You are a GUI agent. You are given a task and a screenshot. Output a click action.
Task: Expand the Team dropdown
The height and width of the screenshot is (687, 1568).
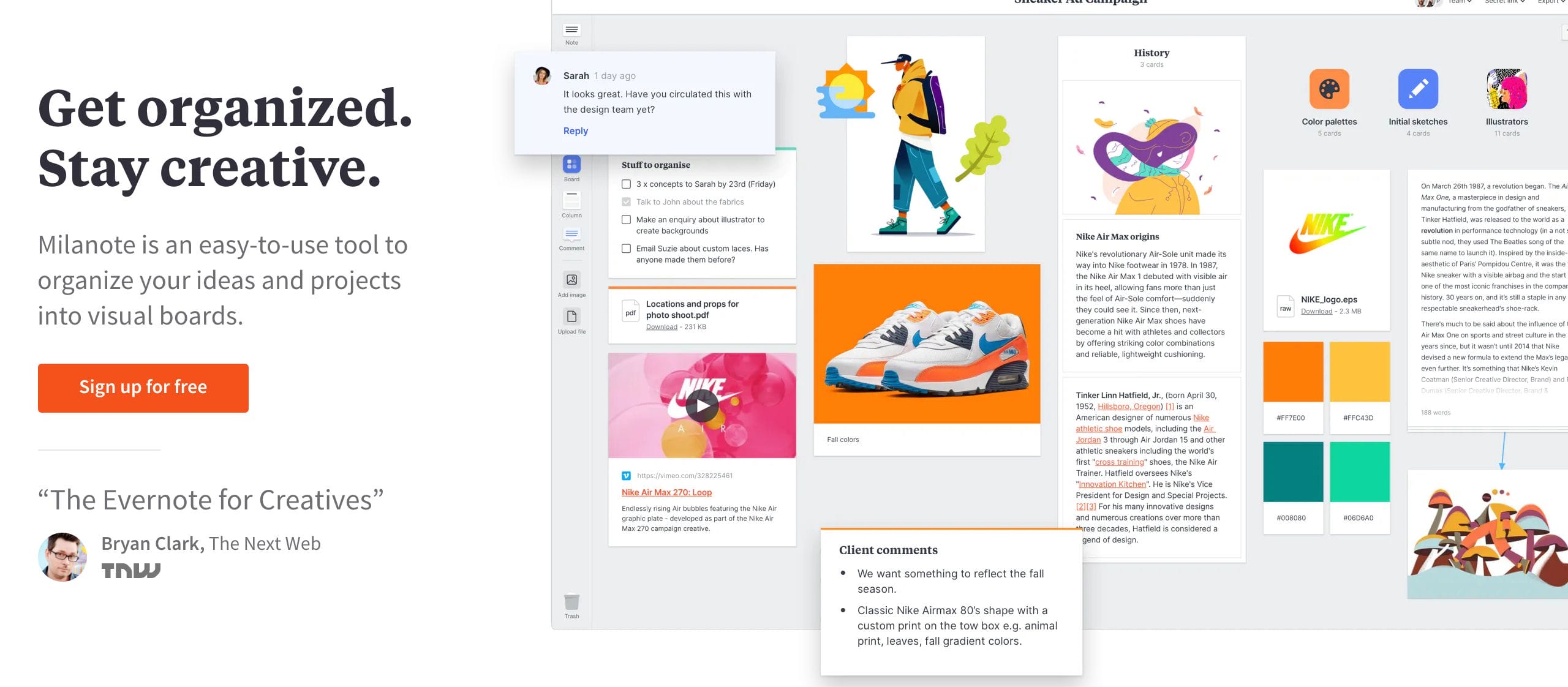[1460, 2]
